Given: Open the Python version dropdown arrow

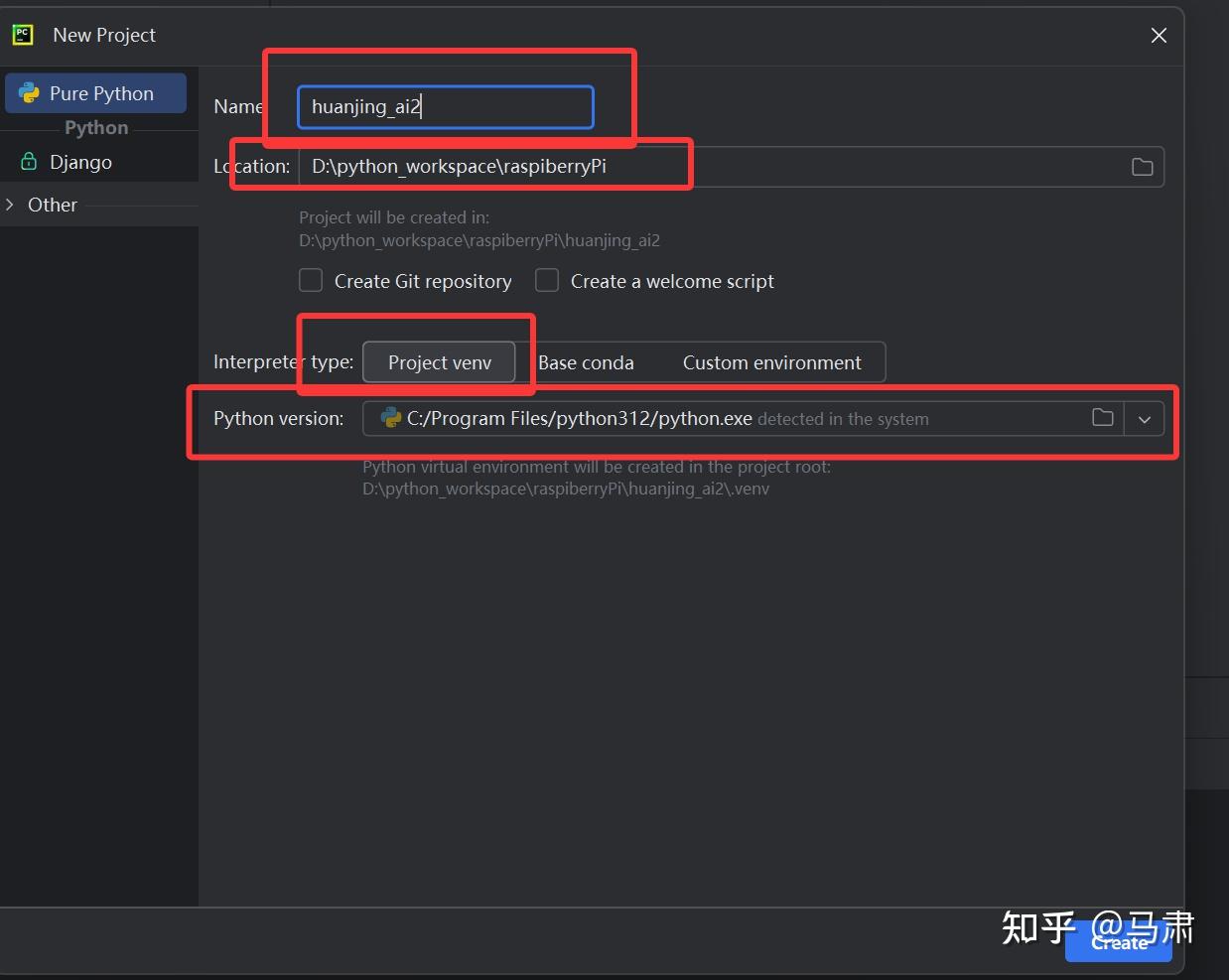Looking at the screenshot, I should [1144, 418].
